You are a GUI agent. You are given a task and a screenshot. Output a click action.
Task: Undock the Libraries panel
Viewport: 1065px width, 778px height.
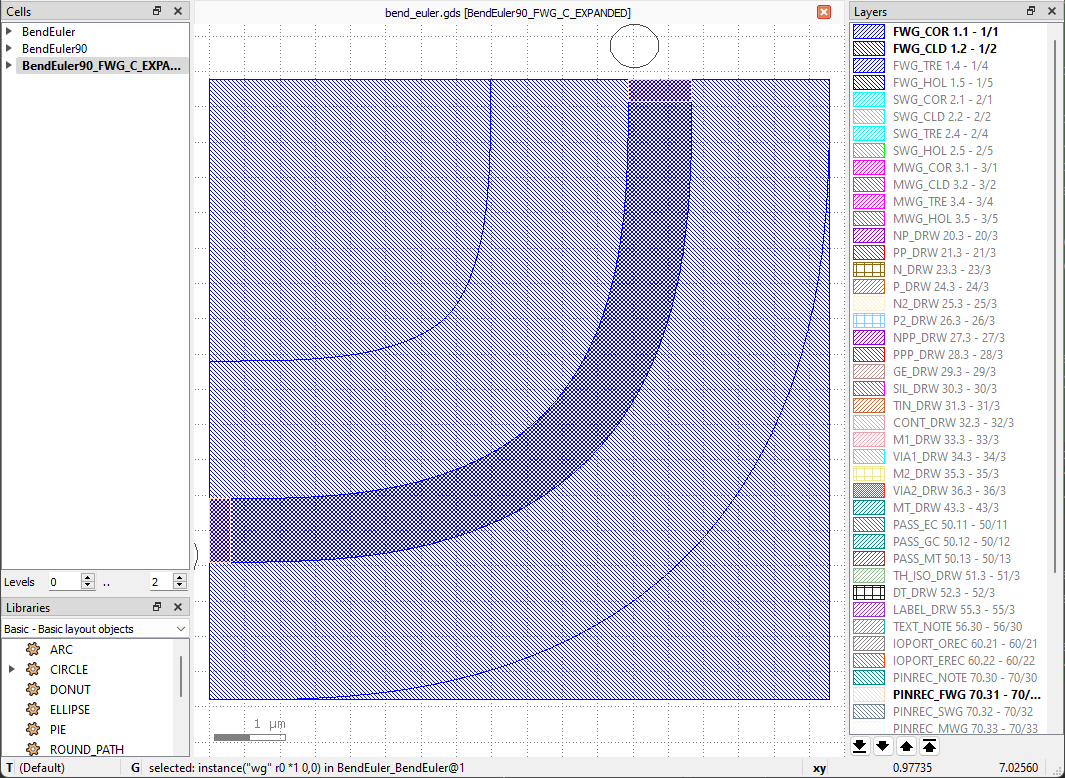pos(157,607)
